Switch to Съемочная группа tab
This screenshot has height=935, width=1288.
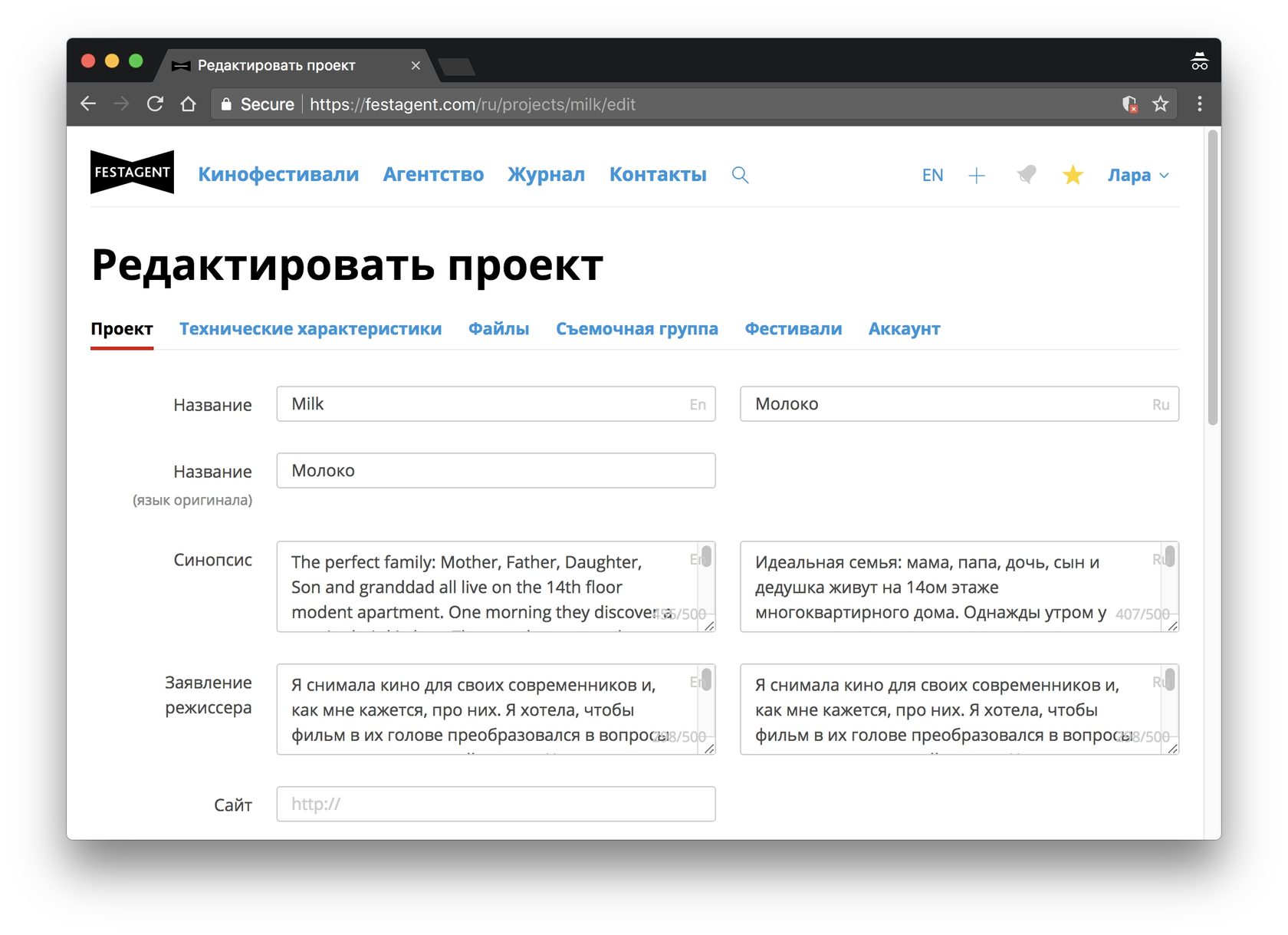637,329
